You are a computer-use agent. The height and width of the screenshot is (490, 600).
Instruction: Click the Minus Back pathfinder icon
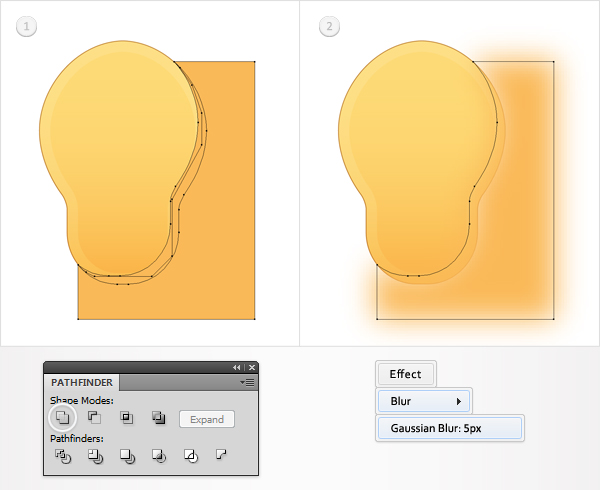tap(221, 454)
